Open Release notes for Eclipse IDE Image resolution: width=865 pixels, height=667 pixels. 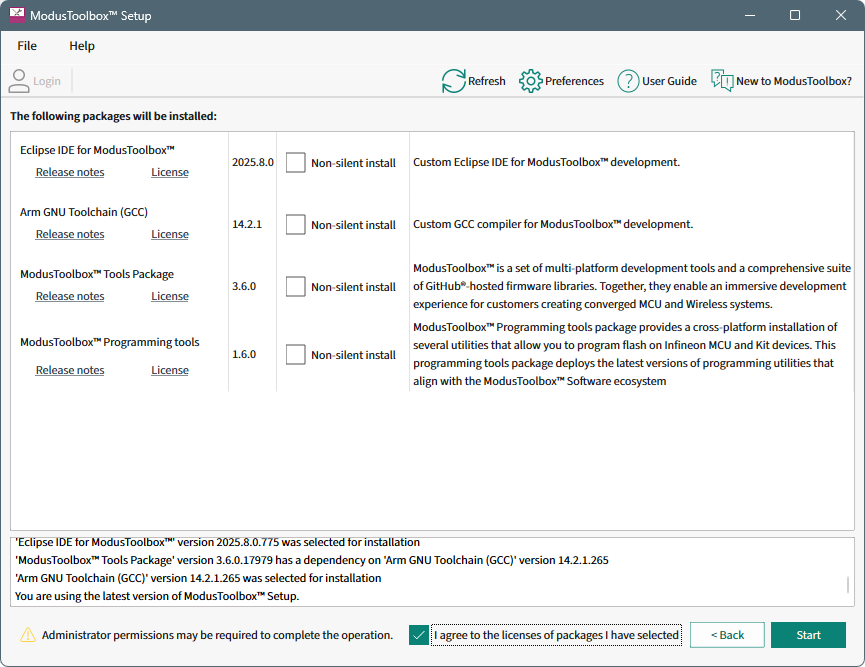pyautogui.click(x=70, y=172)
